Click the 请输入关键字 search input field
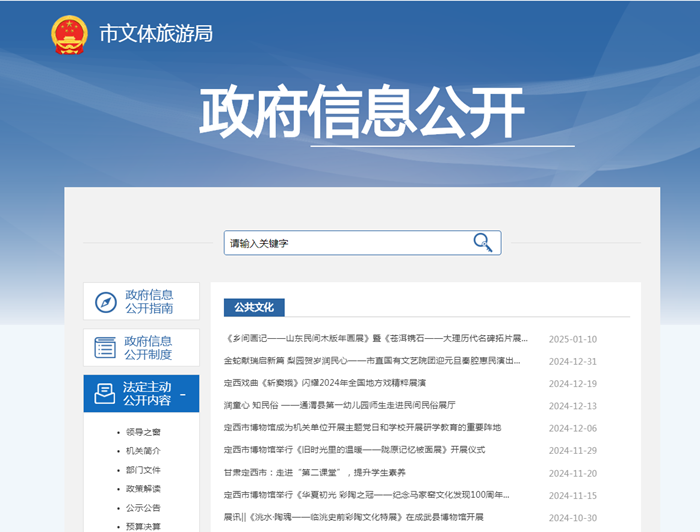700x532 pixels. coord(345,243)
